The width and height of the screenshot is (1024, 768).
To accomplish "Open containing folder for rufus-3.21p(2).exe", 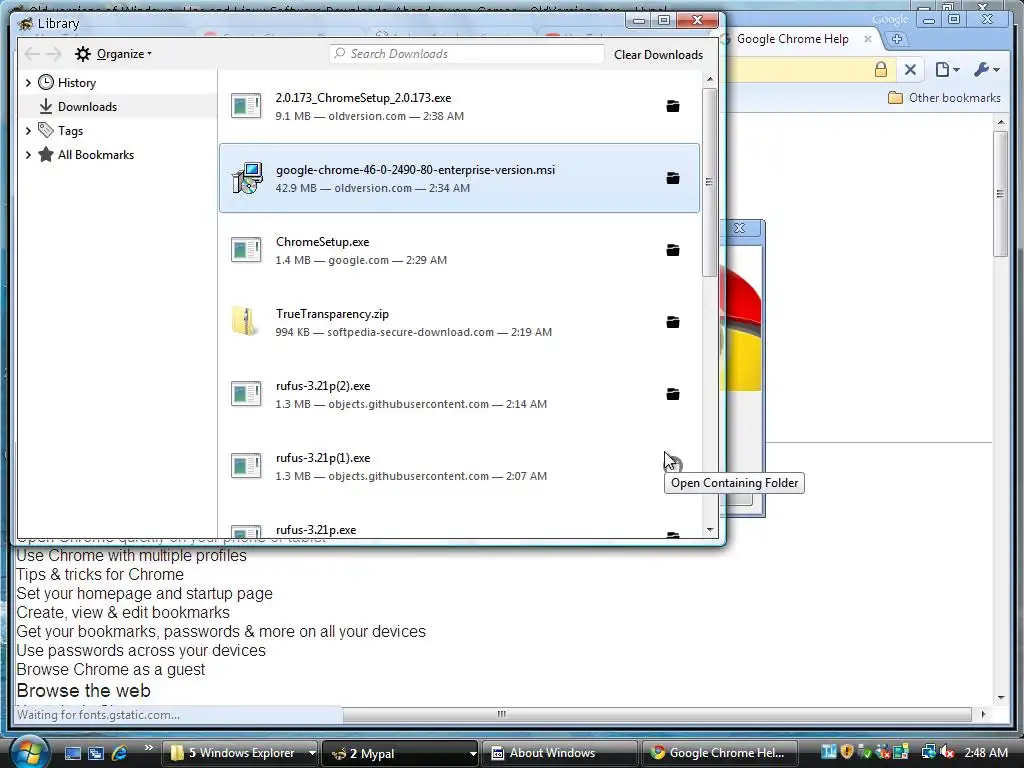I will pyautogui.click(x=673, y=394).
